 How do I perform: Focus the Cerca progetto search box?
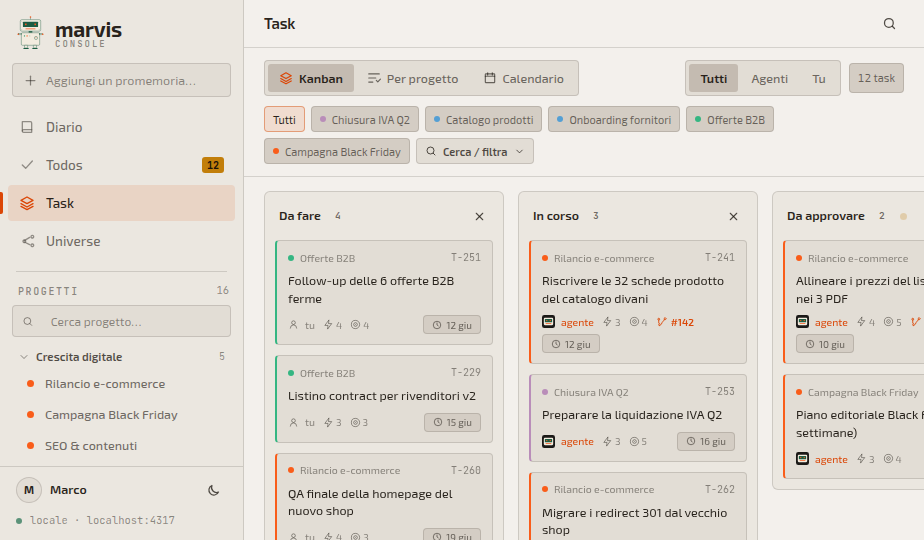[x=121, y=321]
